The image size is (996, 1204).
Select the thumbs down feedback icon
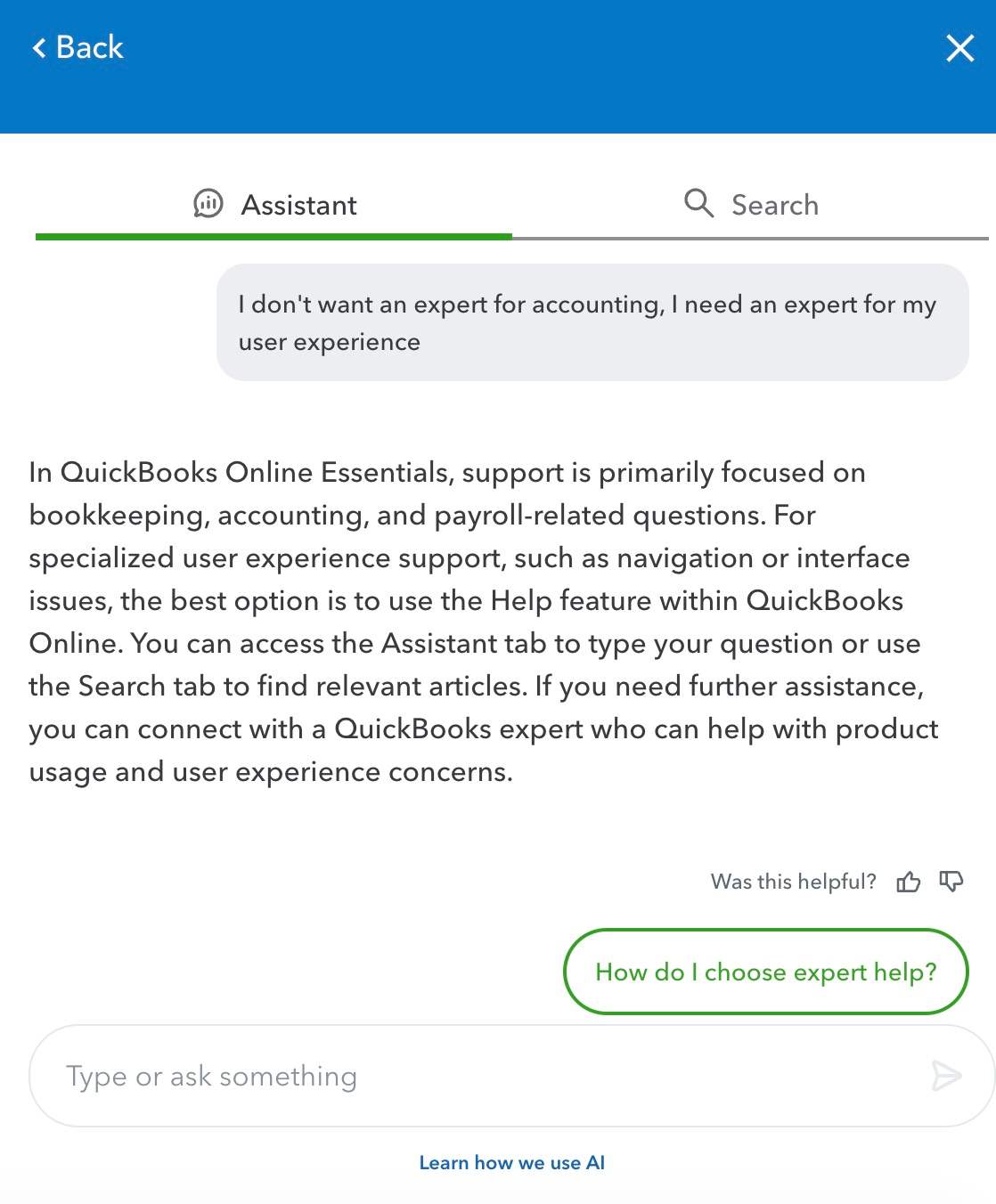point(951,882)
